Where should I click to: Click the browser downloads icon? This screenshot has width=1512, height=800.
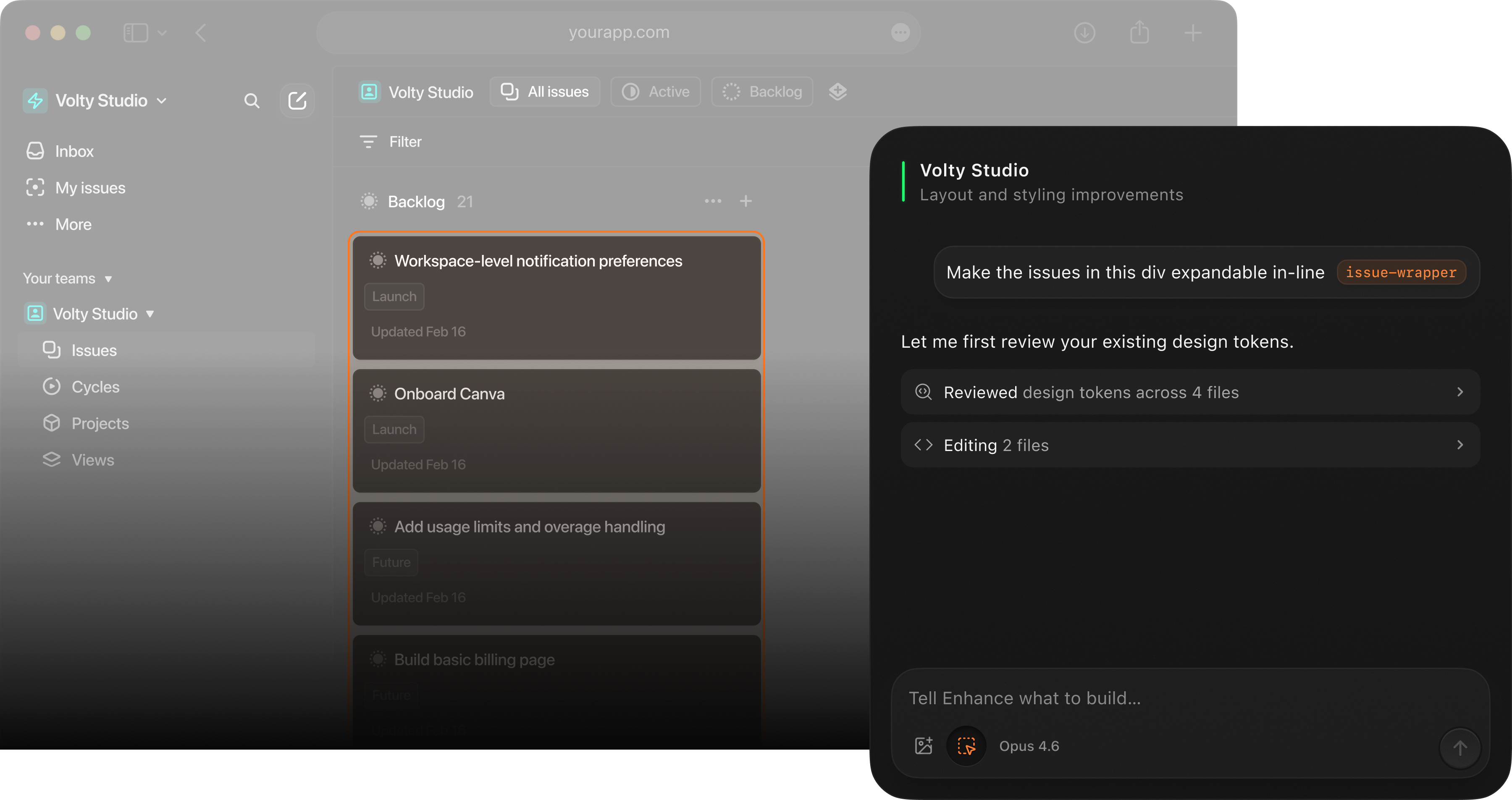(1084, 33)
